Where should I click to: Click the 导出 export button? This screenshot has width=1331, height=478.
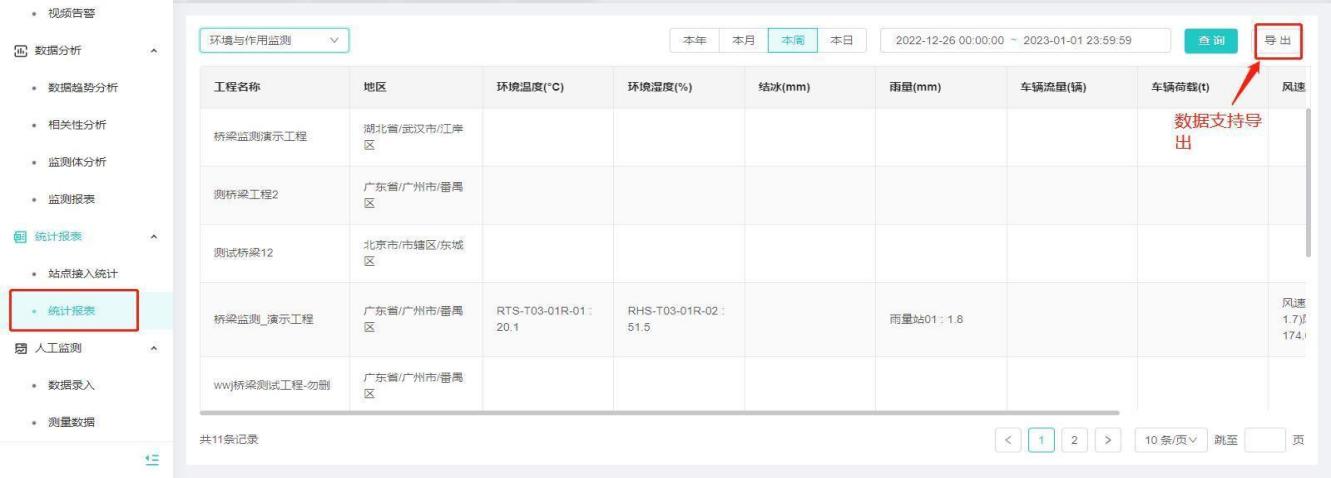tap(1278, 40)
